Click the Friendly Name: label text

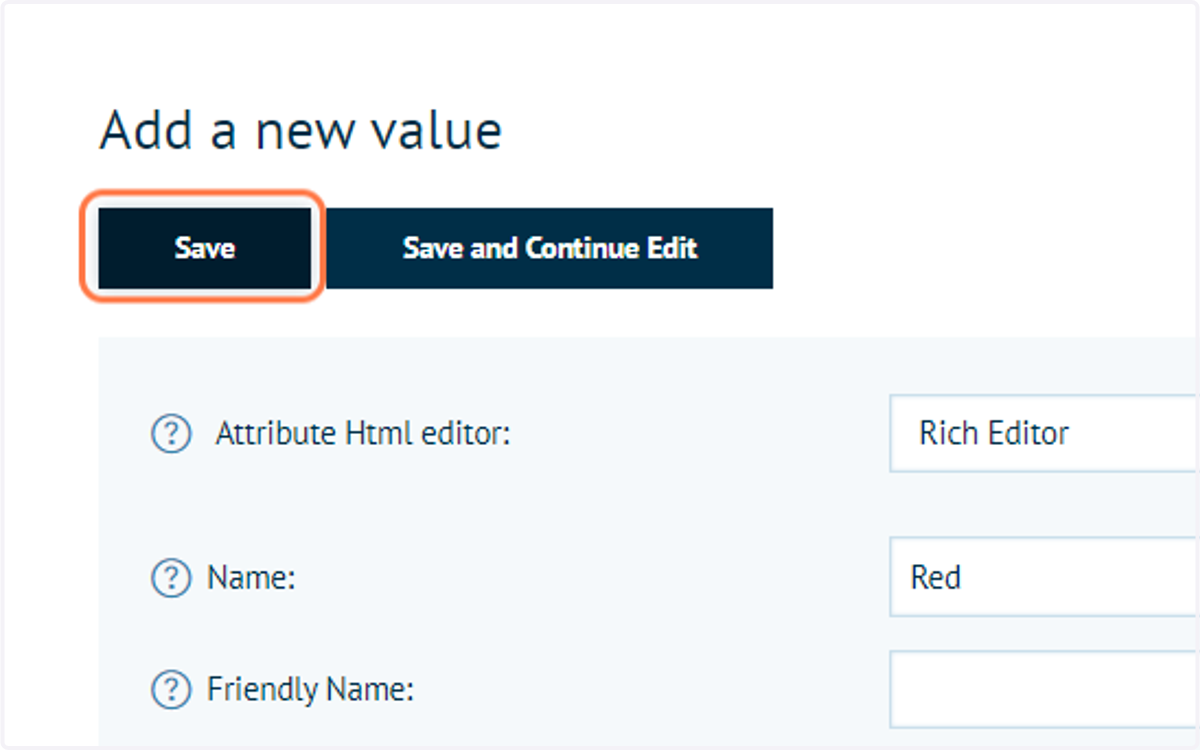point(310,689)
